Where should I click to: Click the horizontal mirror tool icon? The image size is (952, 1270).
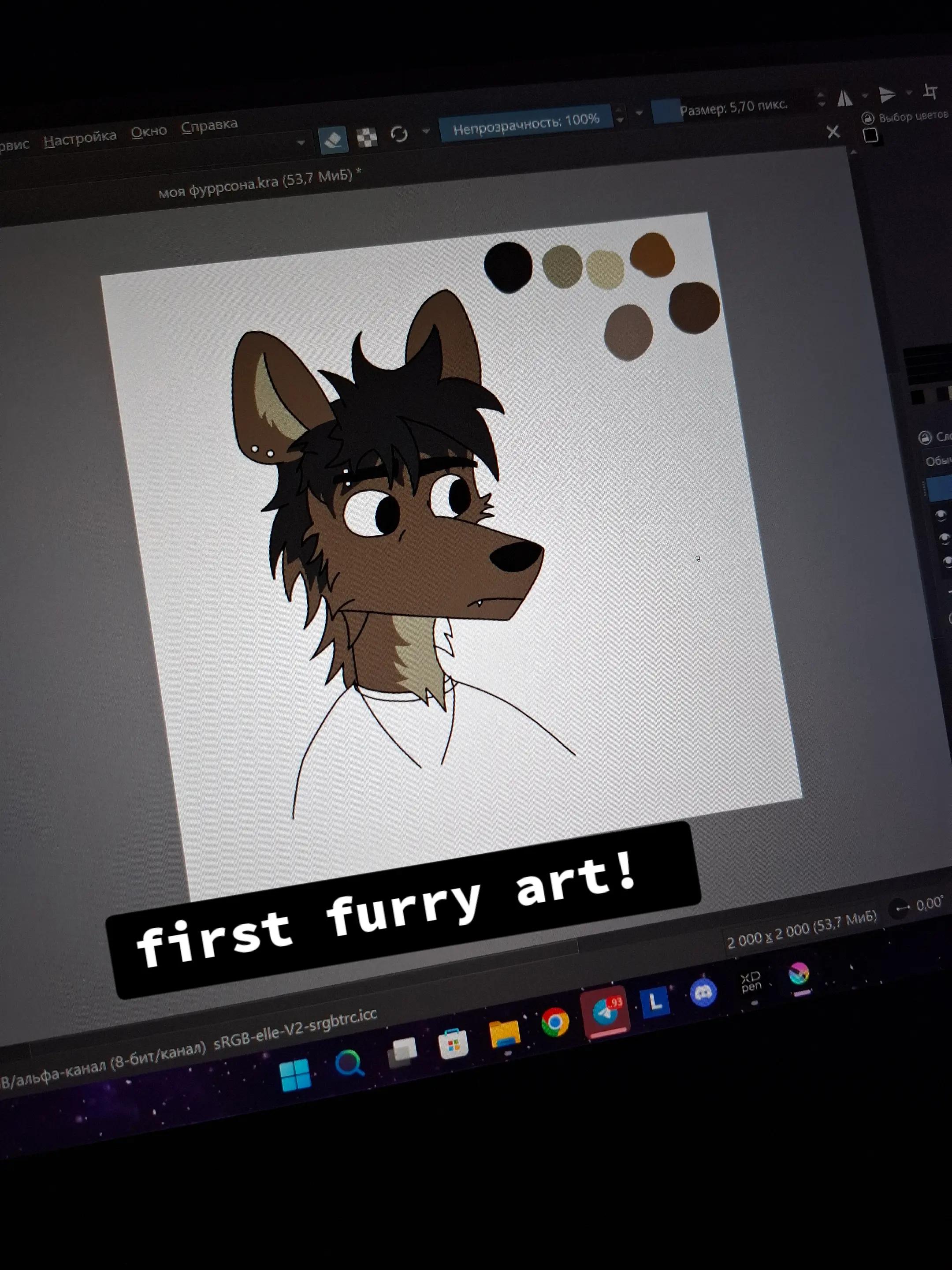point(845,99)
